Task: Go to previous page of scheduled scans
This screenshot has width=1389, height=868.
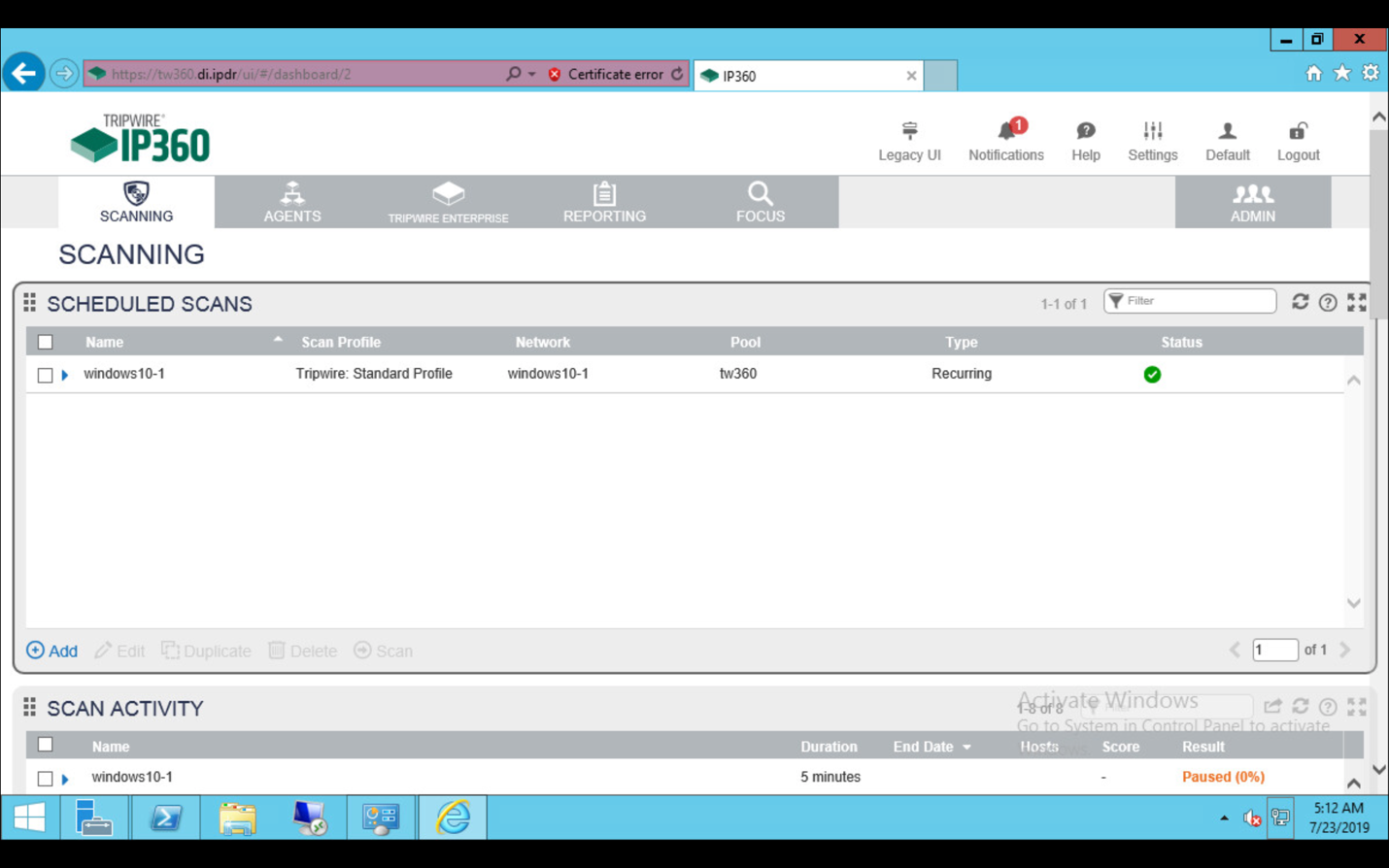Action: pos(1235,650)
